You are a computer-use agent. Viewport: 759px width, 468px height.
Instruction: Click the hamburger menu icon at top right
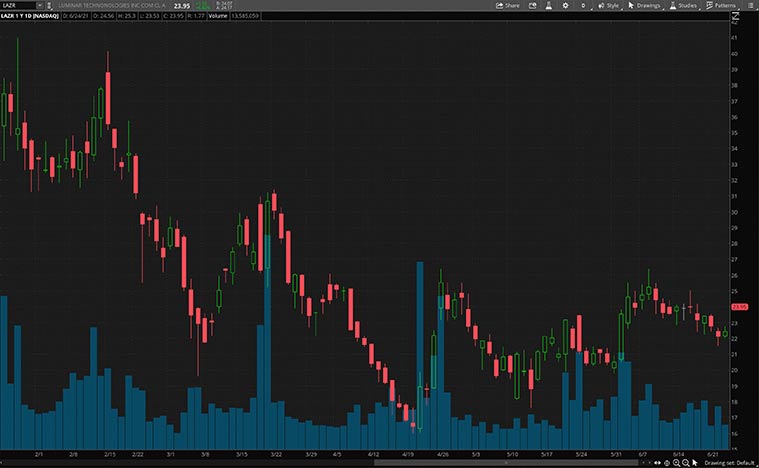point(750,5)
